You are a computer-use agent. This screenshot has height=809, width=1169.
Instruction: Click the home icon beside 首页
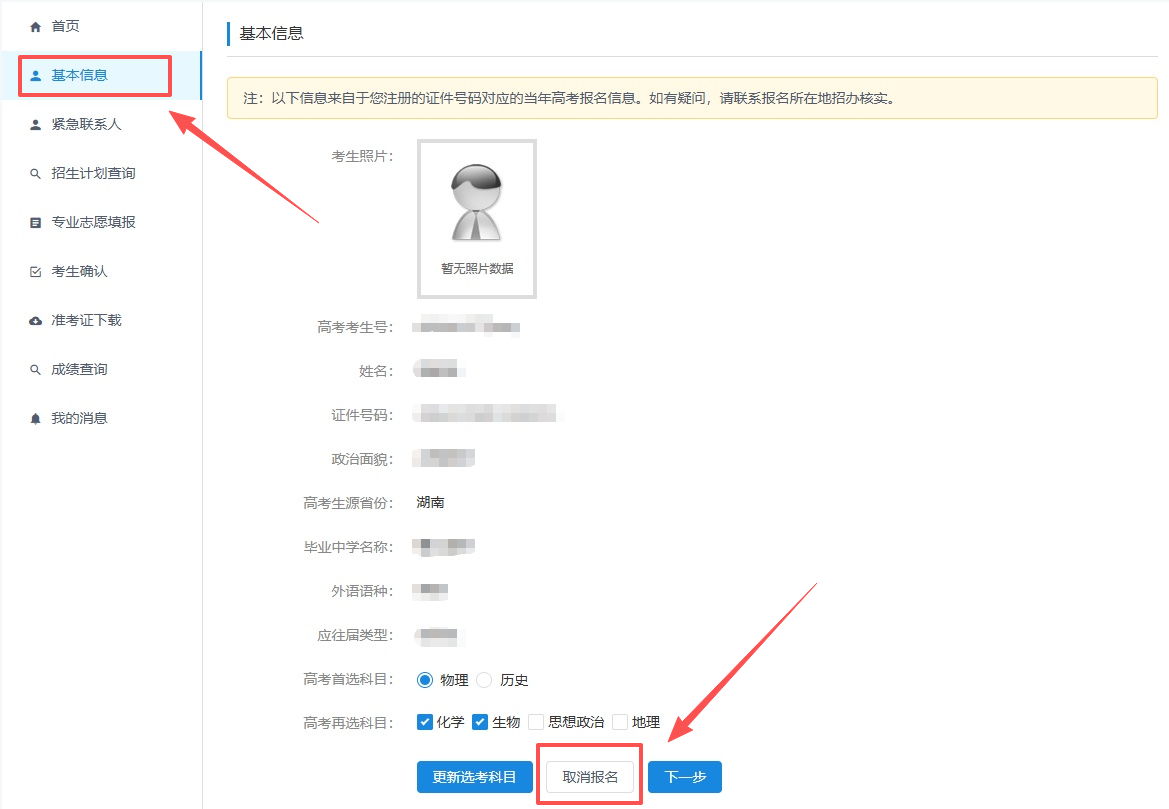36,26
